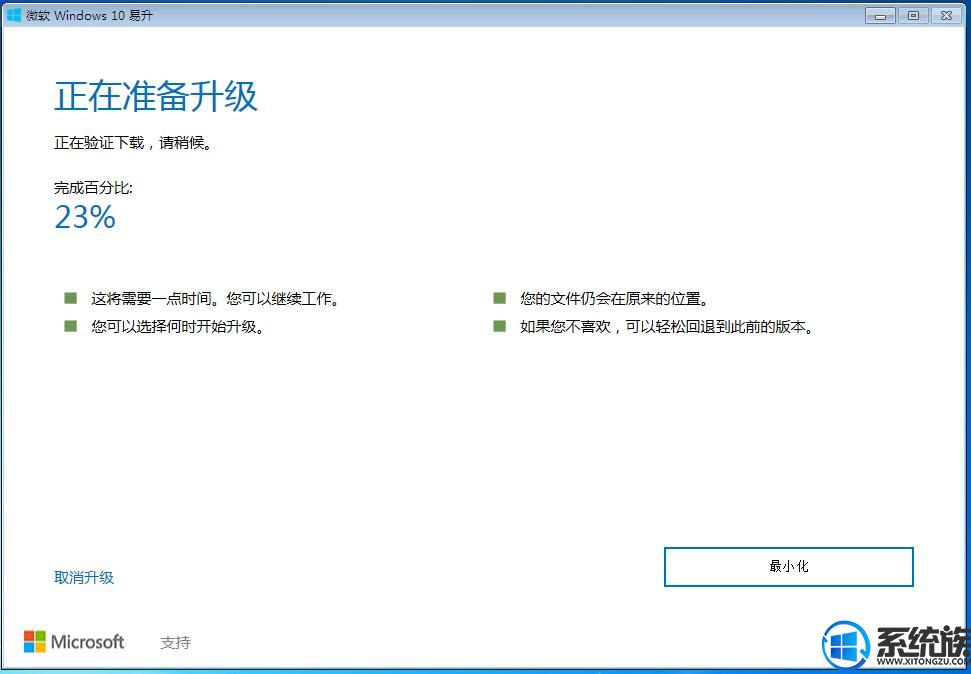Click the Windows logo in title bar
Image resolution: width=971 pixels, height=674 pixels.
(13, 15)
